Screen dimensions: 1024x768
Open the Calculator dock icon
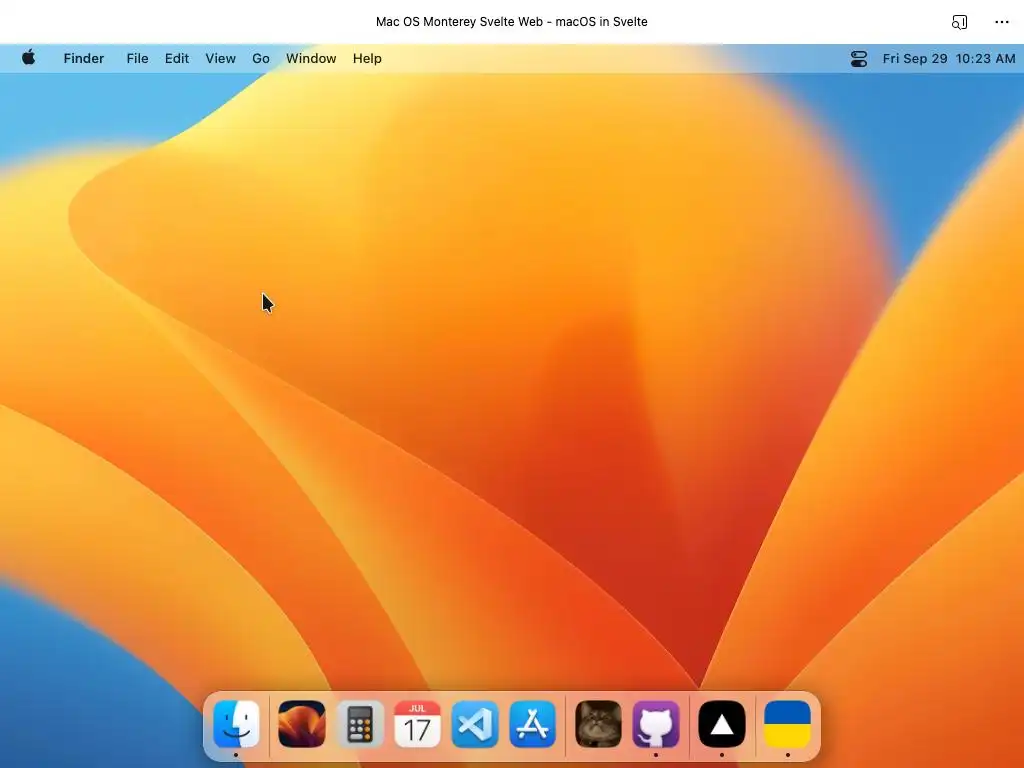(360, 724)
